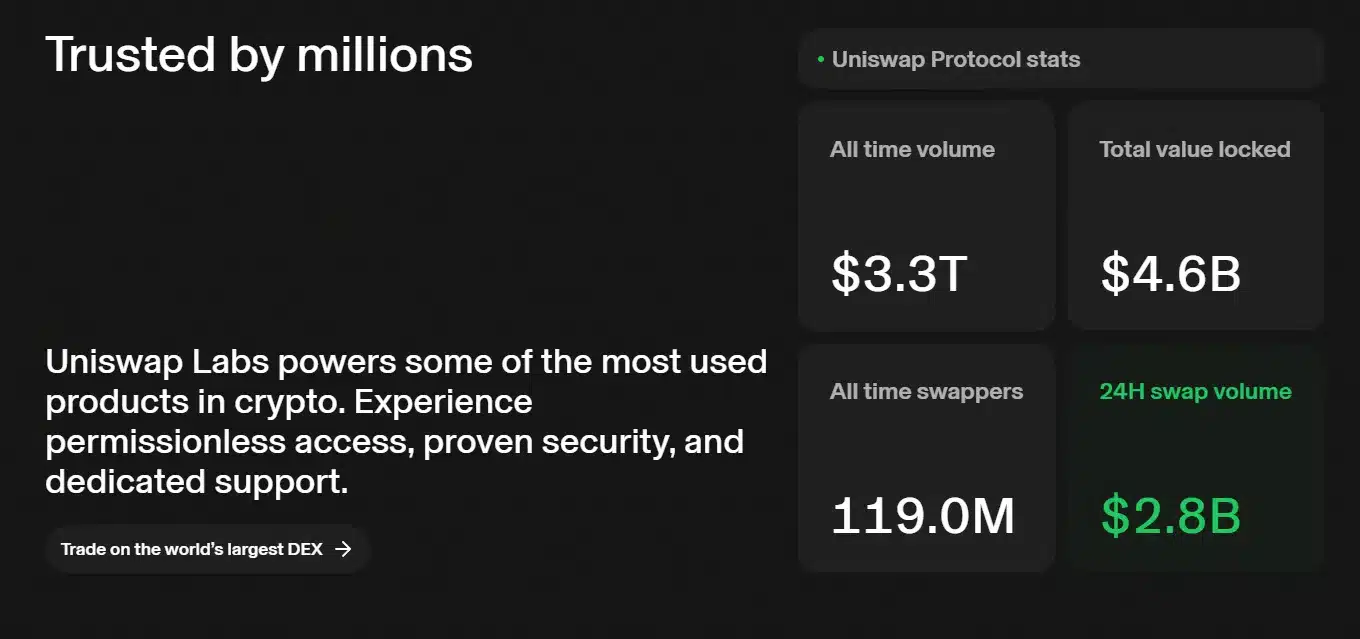Click the $3.3T volume figure

897,274
